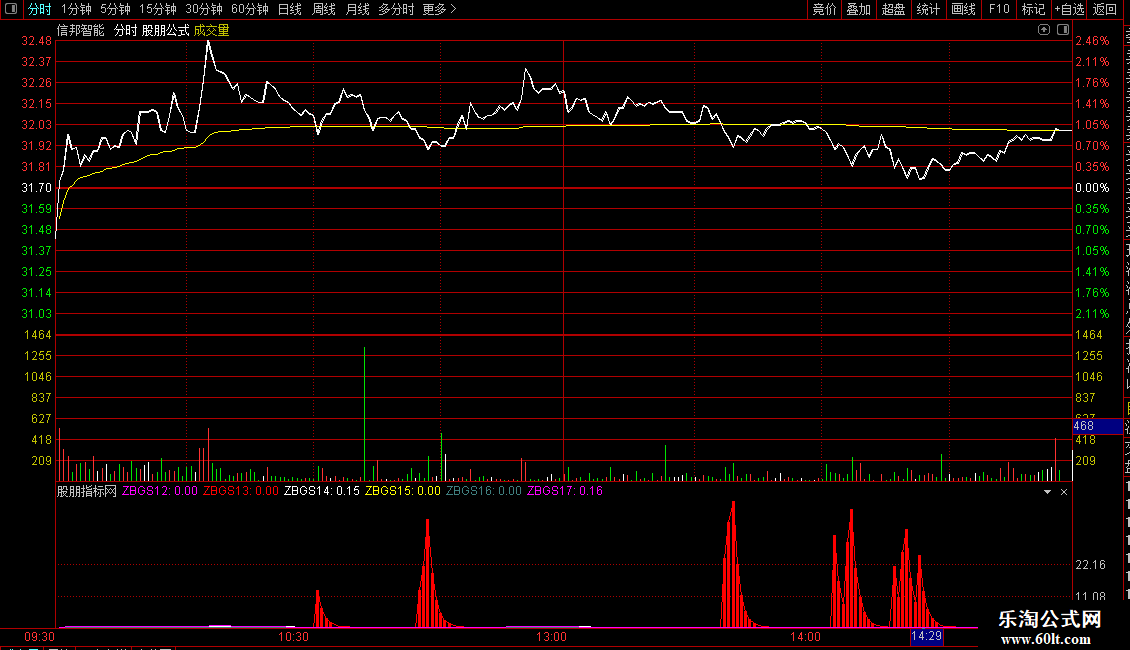Viewport: 1130px width, 650px height.
Task: Click the 32.48 top price label
Action: point(37,41)
